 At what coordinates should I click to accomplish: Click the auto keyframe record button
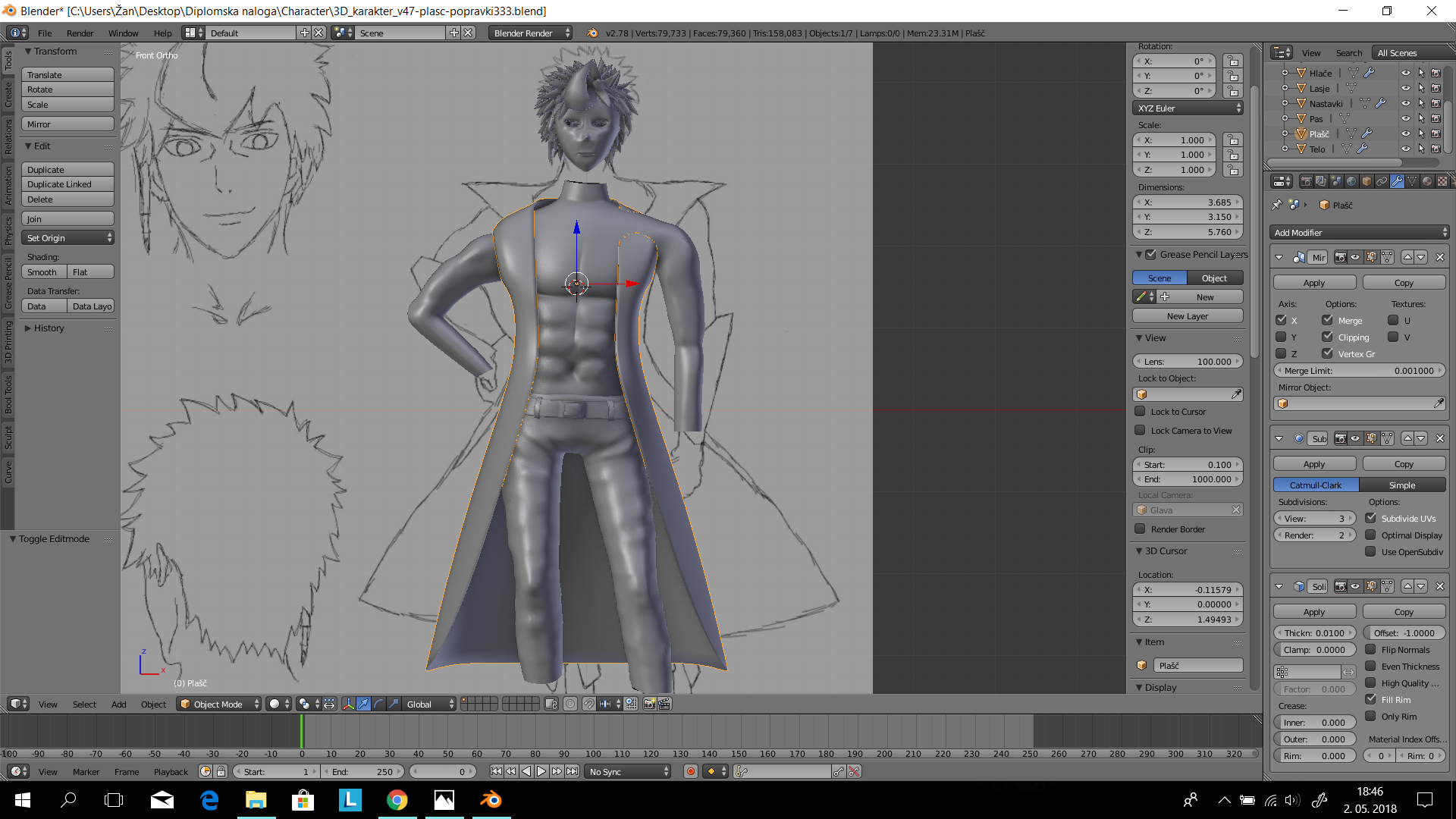point(690,771)
